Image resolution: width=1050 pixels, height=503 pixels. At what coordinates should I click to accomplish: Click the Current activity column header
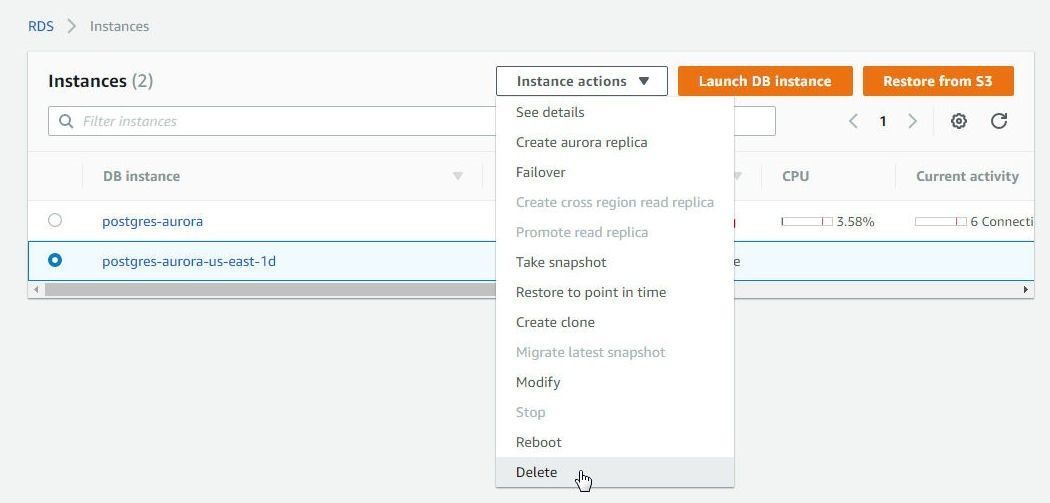968,176
